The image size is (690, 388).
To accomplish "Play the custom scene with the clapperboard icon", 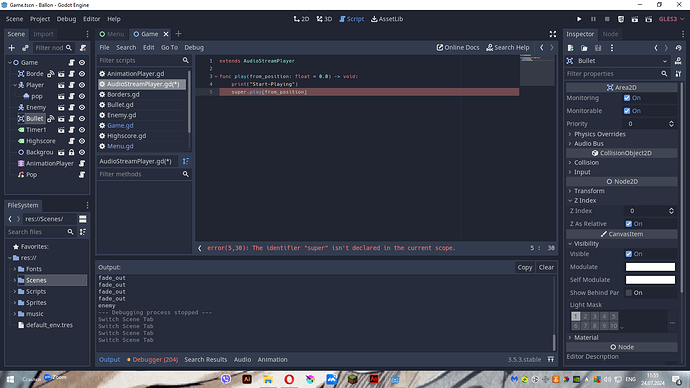I will (649, 19).
